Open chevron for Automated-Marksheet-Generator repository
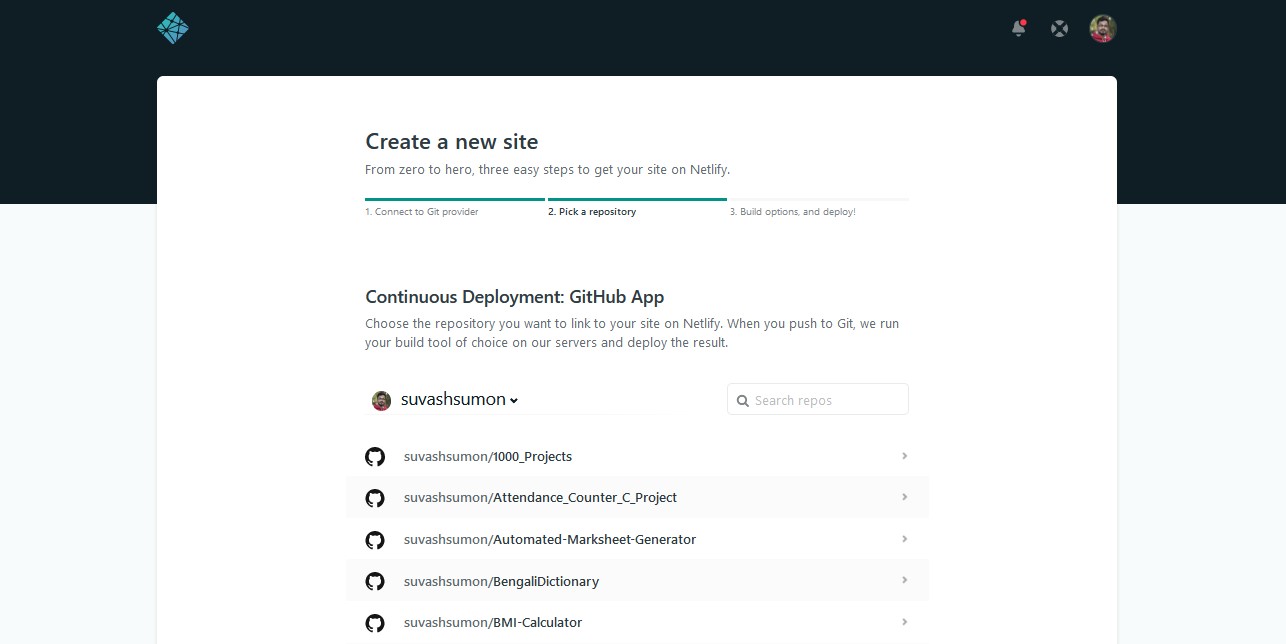The image size is (1286, 644). coord(904,539)
